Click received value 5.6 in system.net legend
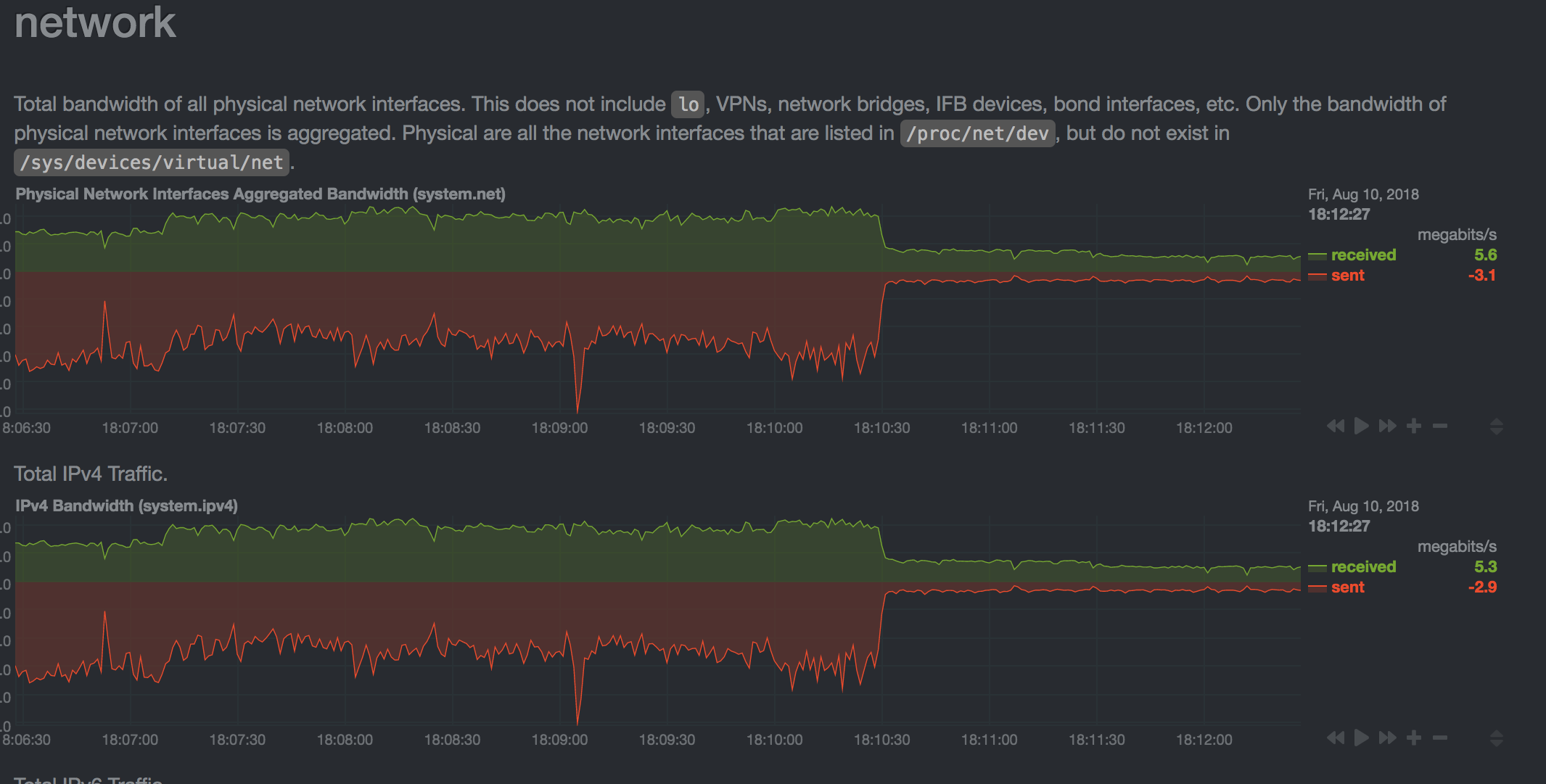Screen dimensions: 1546x784 coord(1485,255)
